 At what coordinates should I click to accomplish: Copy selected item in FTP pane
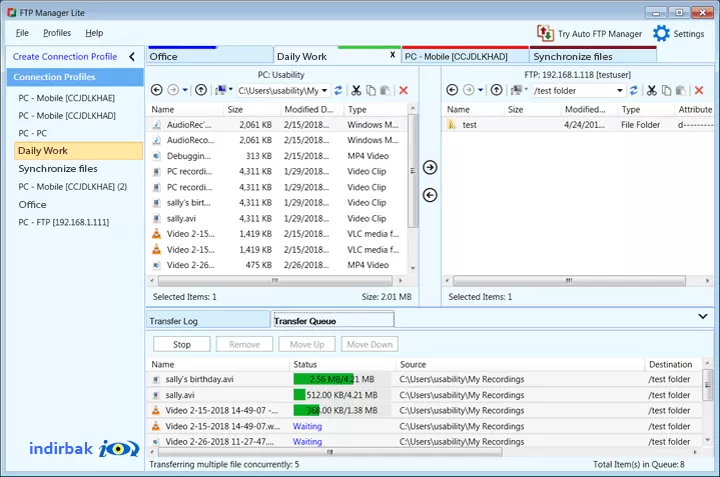tap(666, 90)
